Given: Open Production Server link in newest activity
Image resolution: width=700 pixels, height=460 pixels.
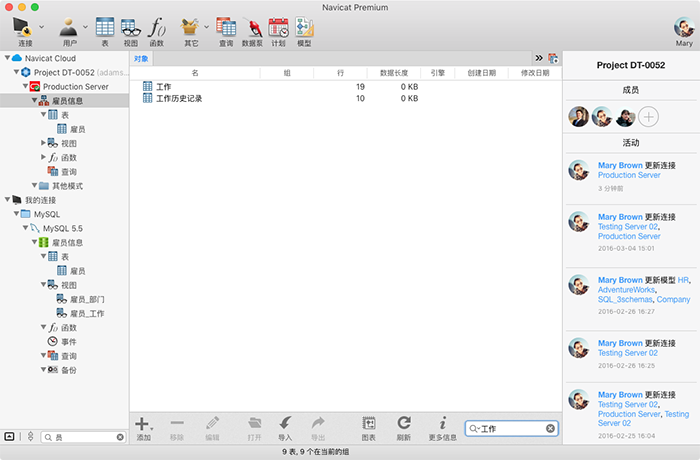Looking at the screenshot, I should 629,175.
